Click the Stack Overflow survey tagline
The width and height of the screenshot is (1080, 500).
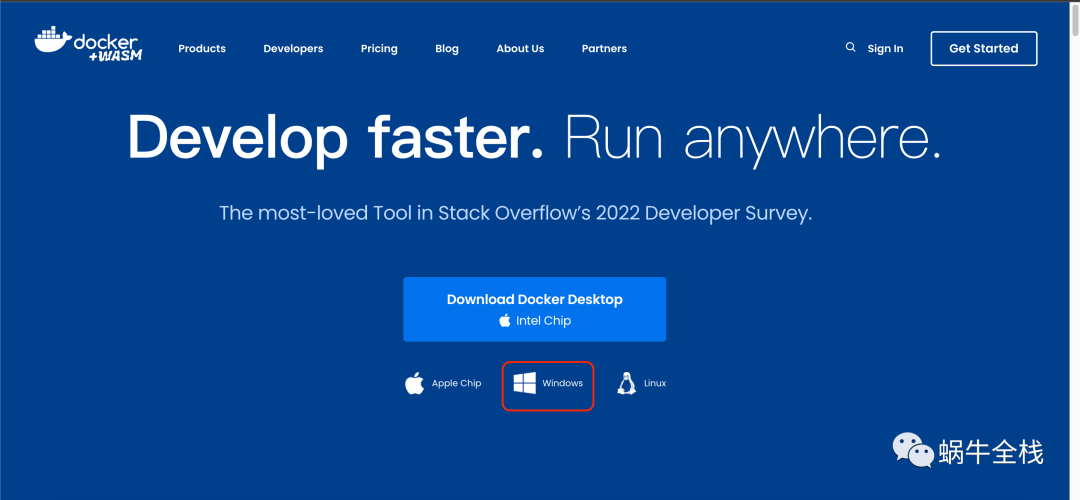click(515, 213)
